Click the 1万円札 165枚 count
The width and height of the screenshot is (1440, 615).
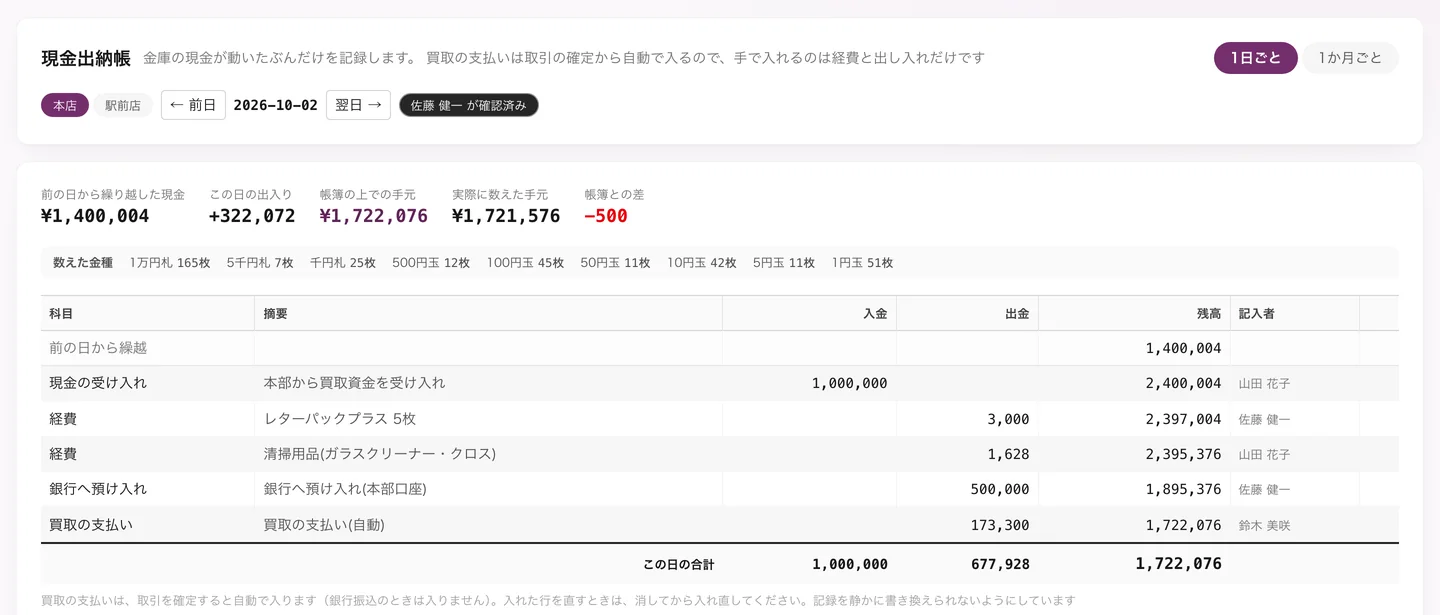[170, 263]
